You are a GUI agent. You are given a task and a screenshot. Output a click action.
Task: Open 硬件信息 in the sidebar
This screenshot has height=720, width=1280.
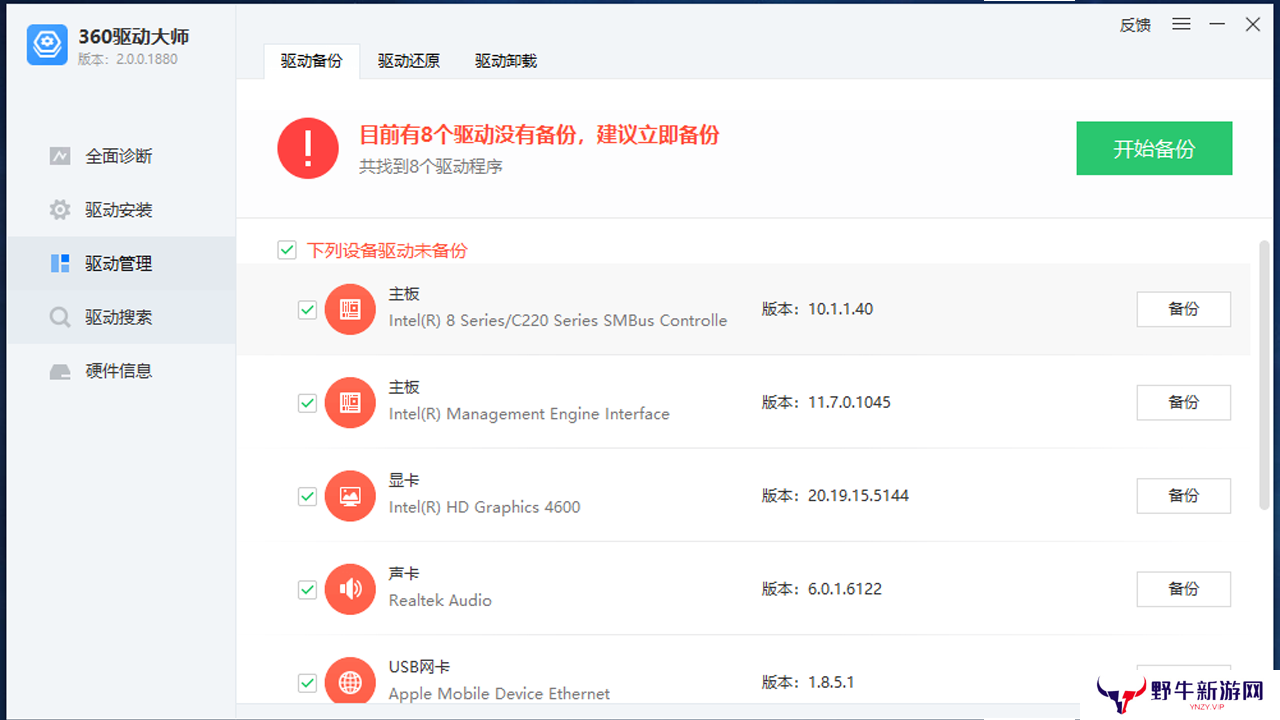(x=121, y=371)
